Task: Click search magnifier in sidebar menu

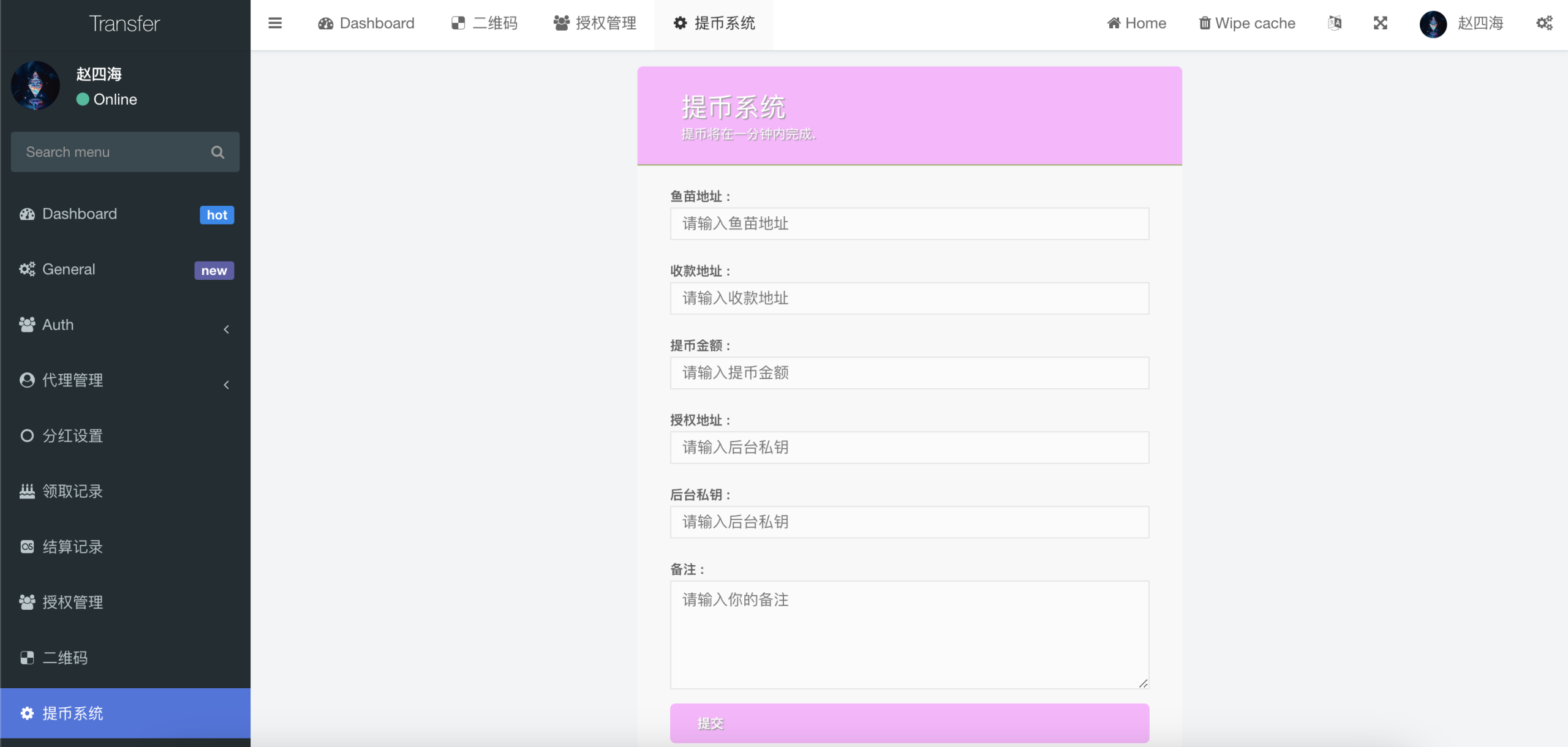Action: [x=217, y=152]
